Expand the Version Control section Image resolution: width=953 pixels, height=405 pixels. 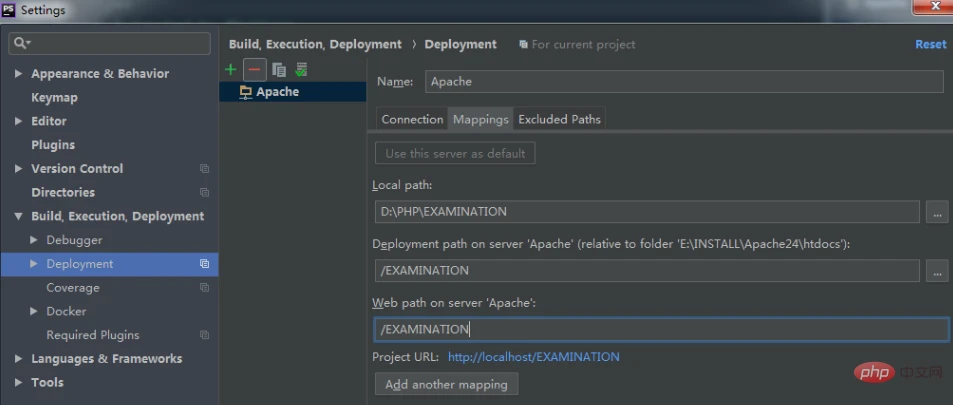(x=18, y=168)
